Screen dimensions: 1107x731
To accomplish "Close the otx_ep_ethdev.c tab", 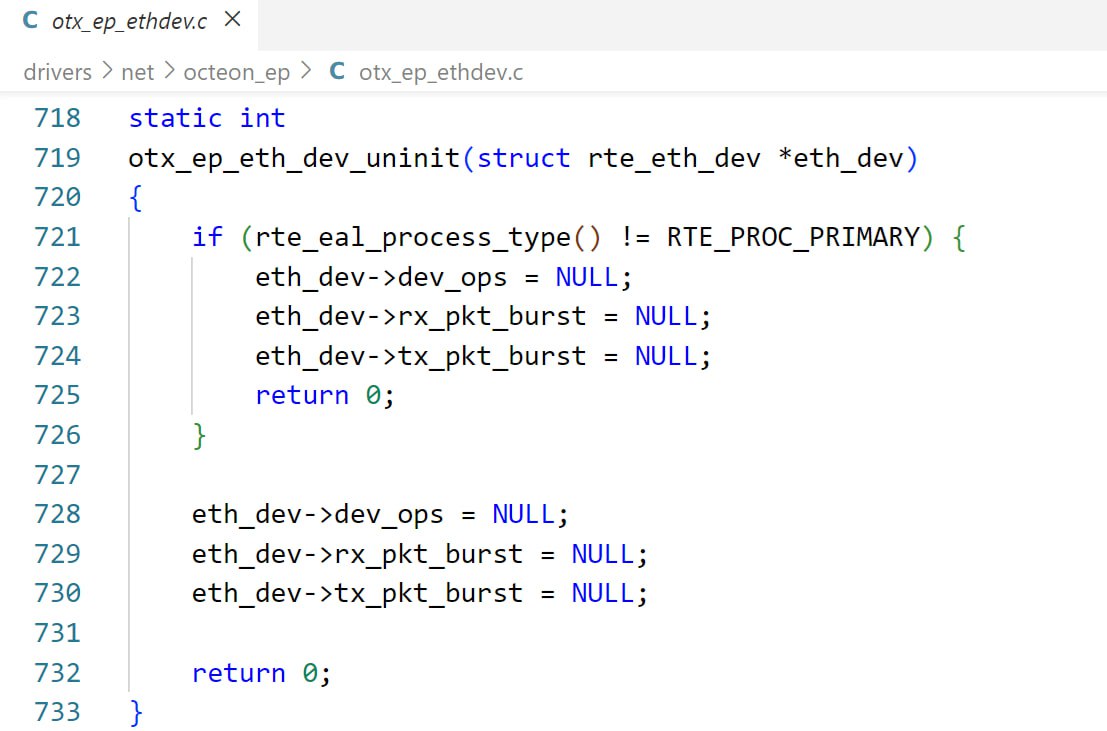I will (232, 20).
